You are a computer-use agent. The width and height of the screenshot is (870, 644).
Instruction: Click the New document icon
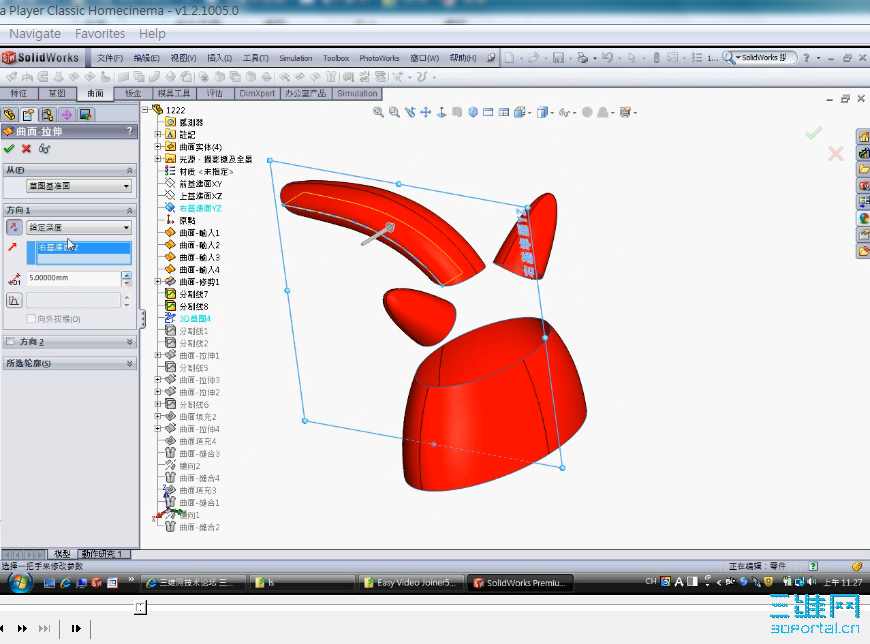509,58
